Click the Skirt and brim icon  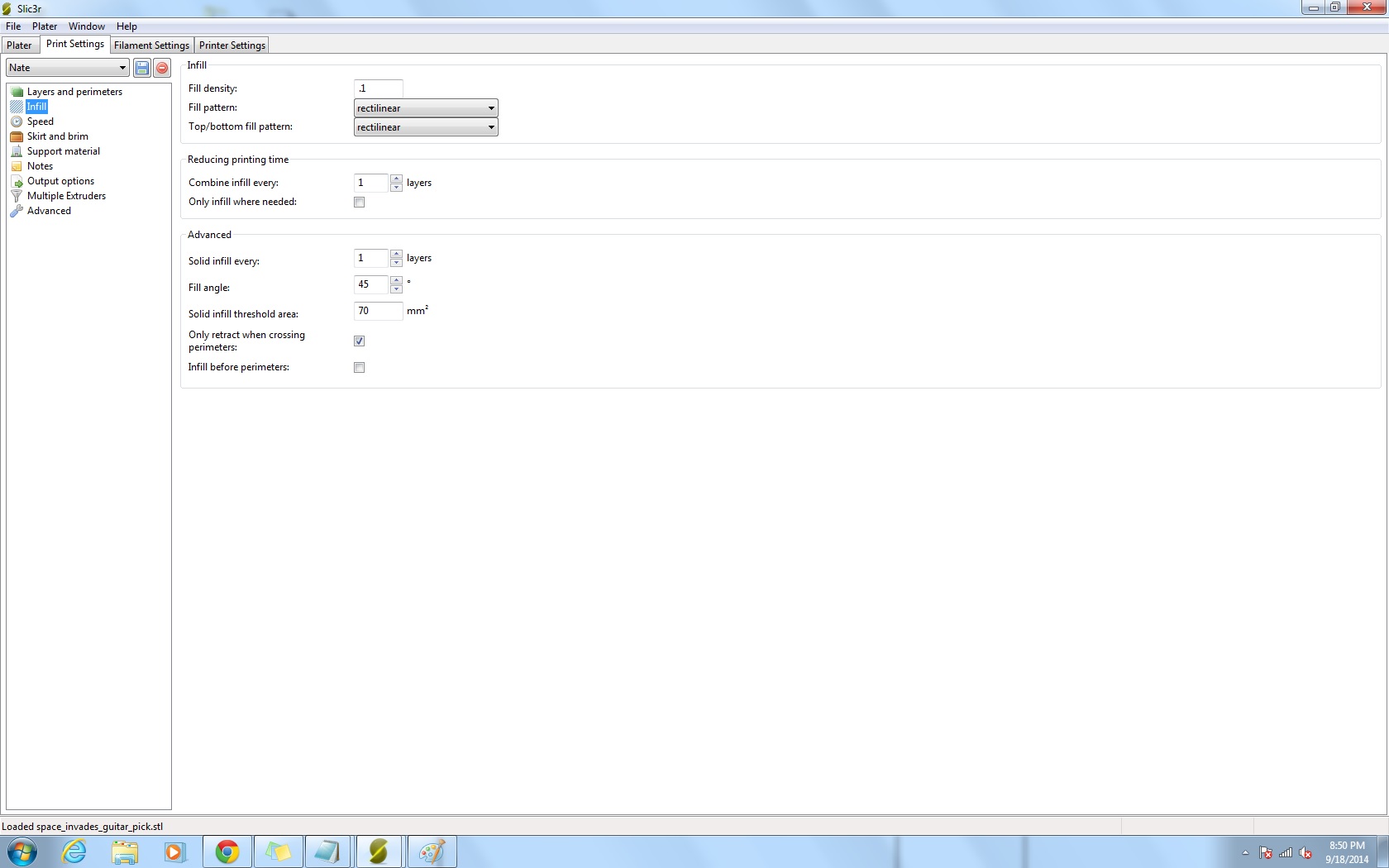click(17, 136)
